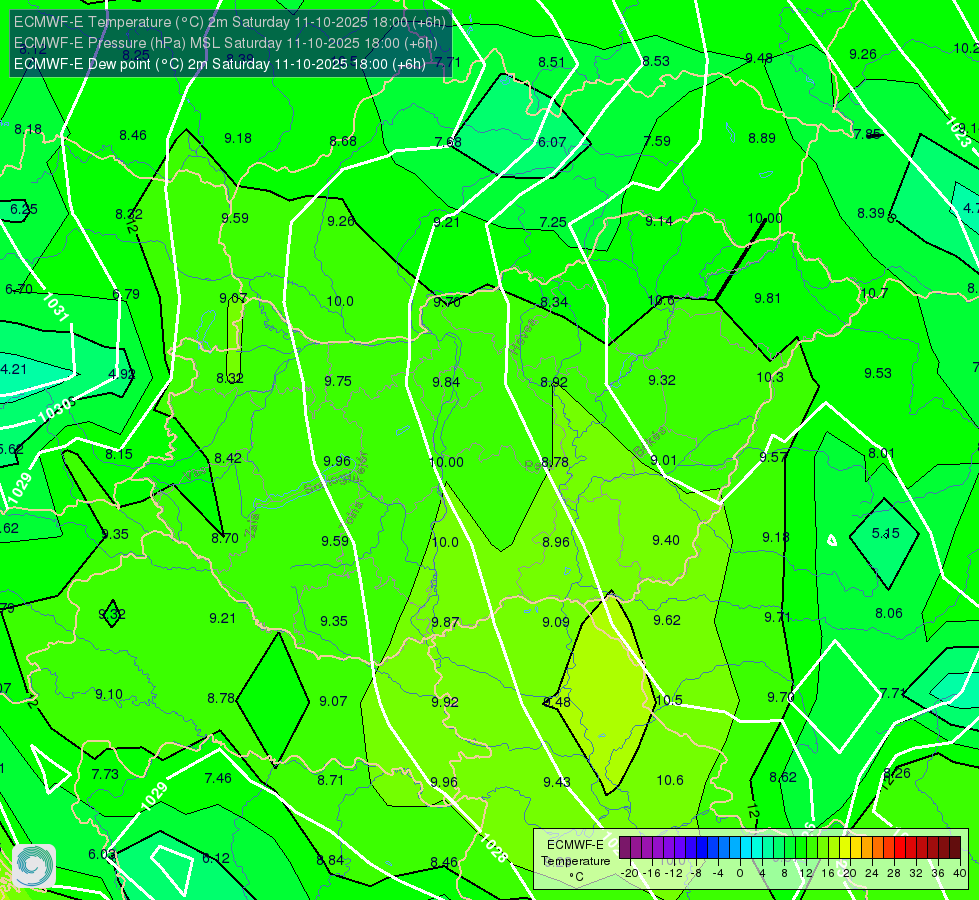Screen dimensions: 979x900
Task: Click the dew point value 6.03
Action: point(101,854)
